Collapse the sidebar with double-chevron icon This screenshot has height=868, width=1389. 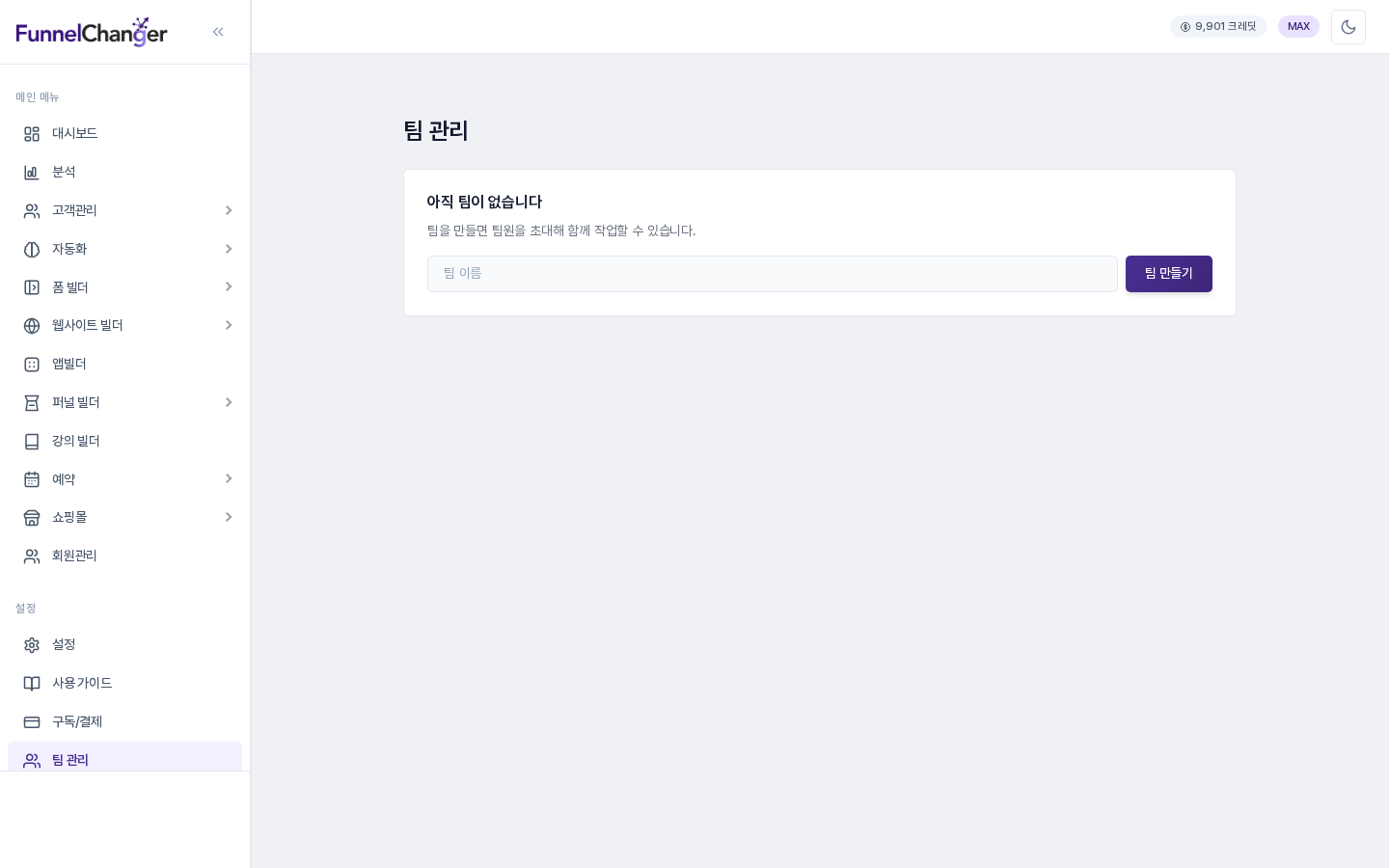tap(218, 32)
